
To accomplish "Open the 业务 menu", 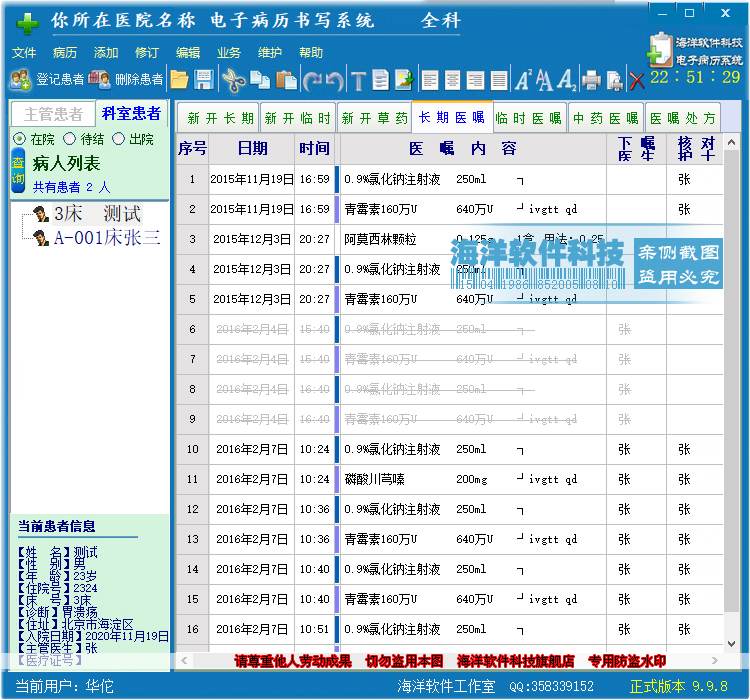I will click(229, 52).
